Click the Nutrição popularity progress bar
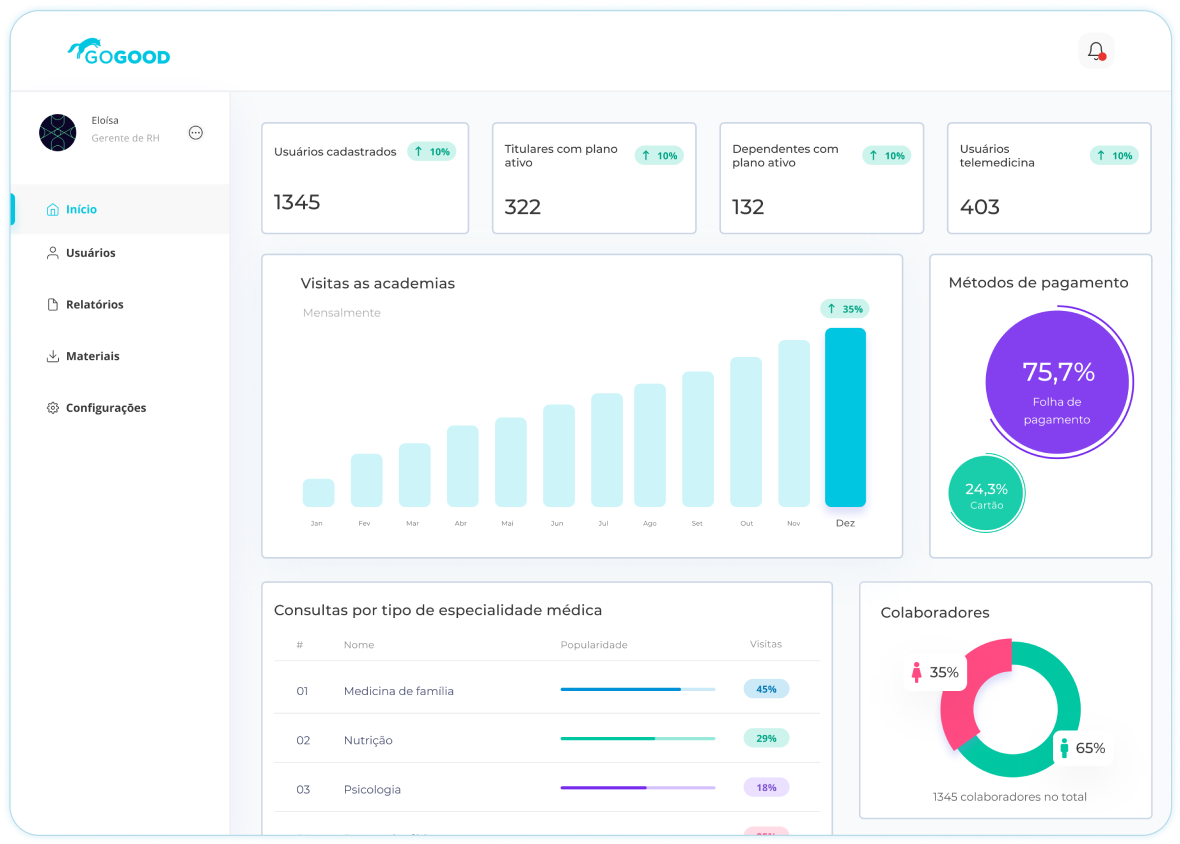 637,738
